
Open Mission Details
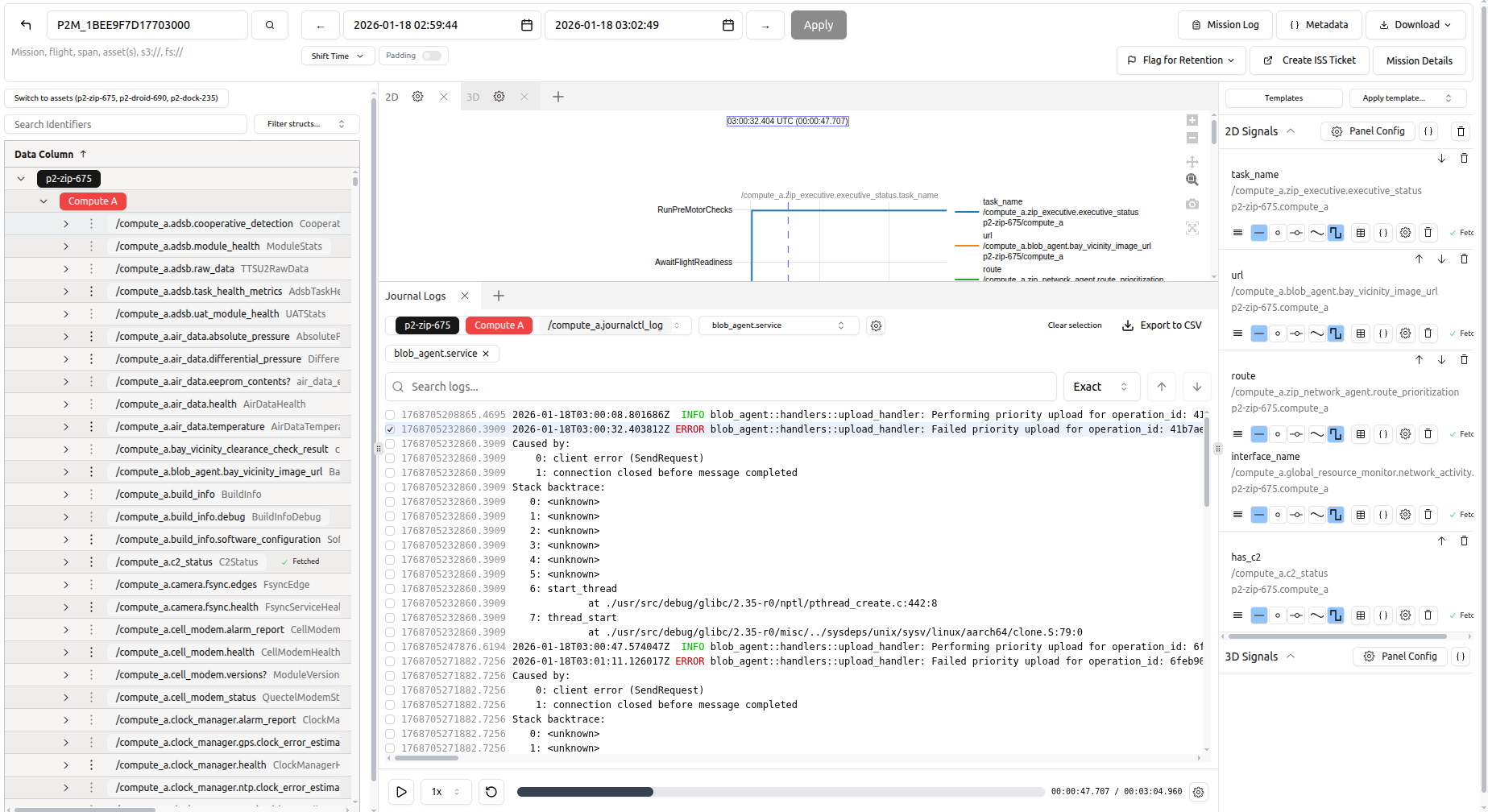1420,60
